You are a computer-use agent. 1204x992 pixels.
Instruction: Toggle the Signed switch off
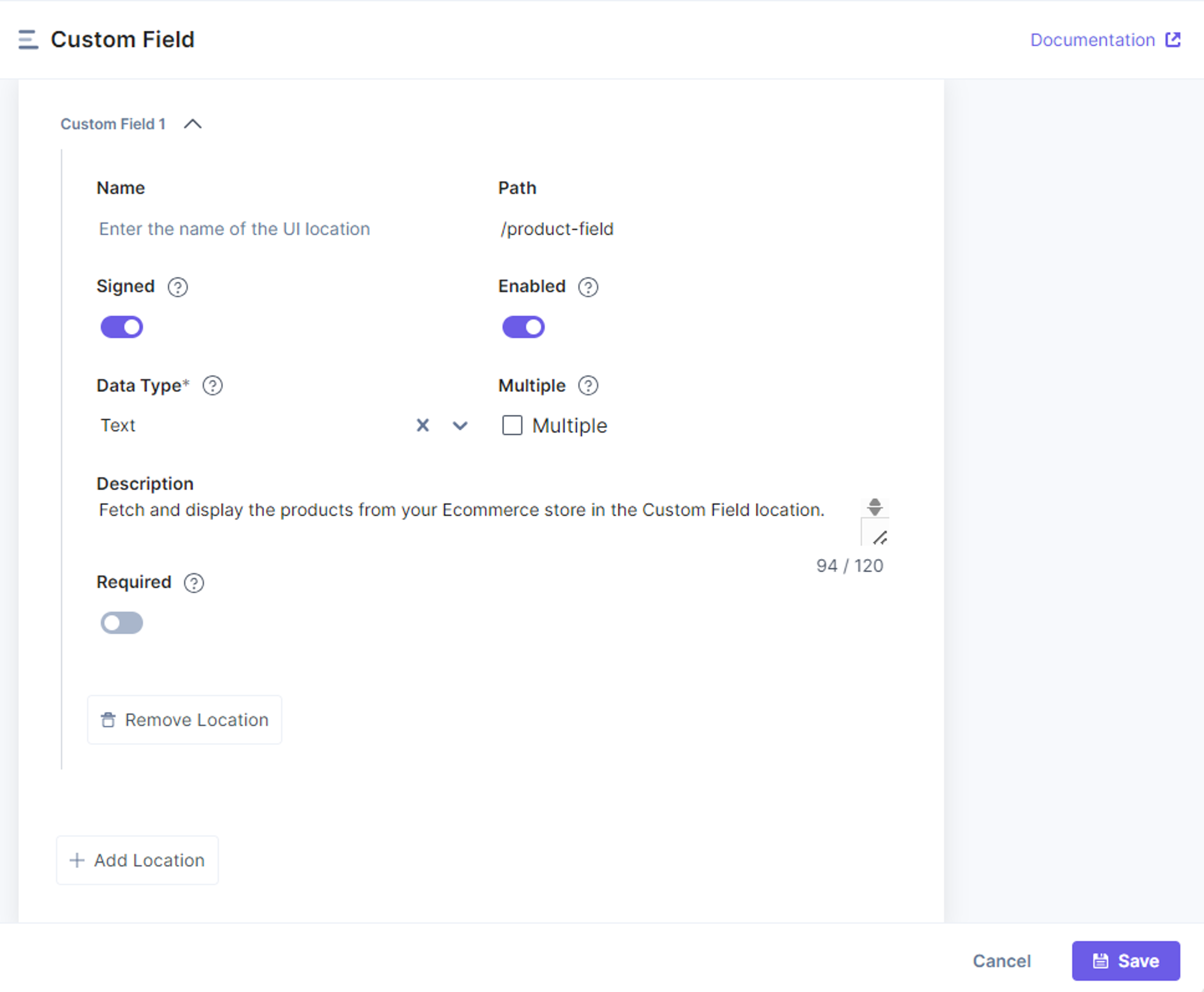[122, 328]
